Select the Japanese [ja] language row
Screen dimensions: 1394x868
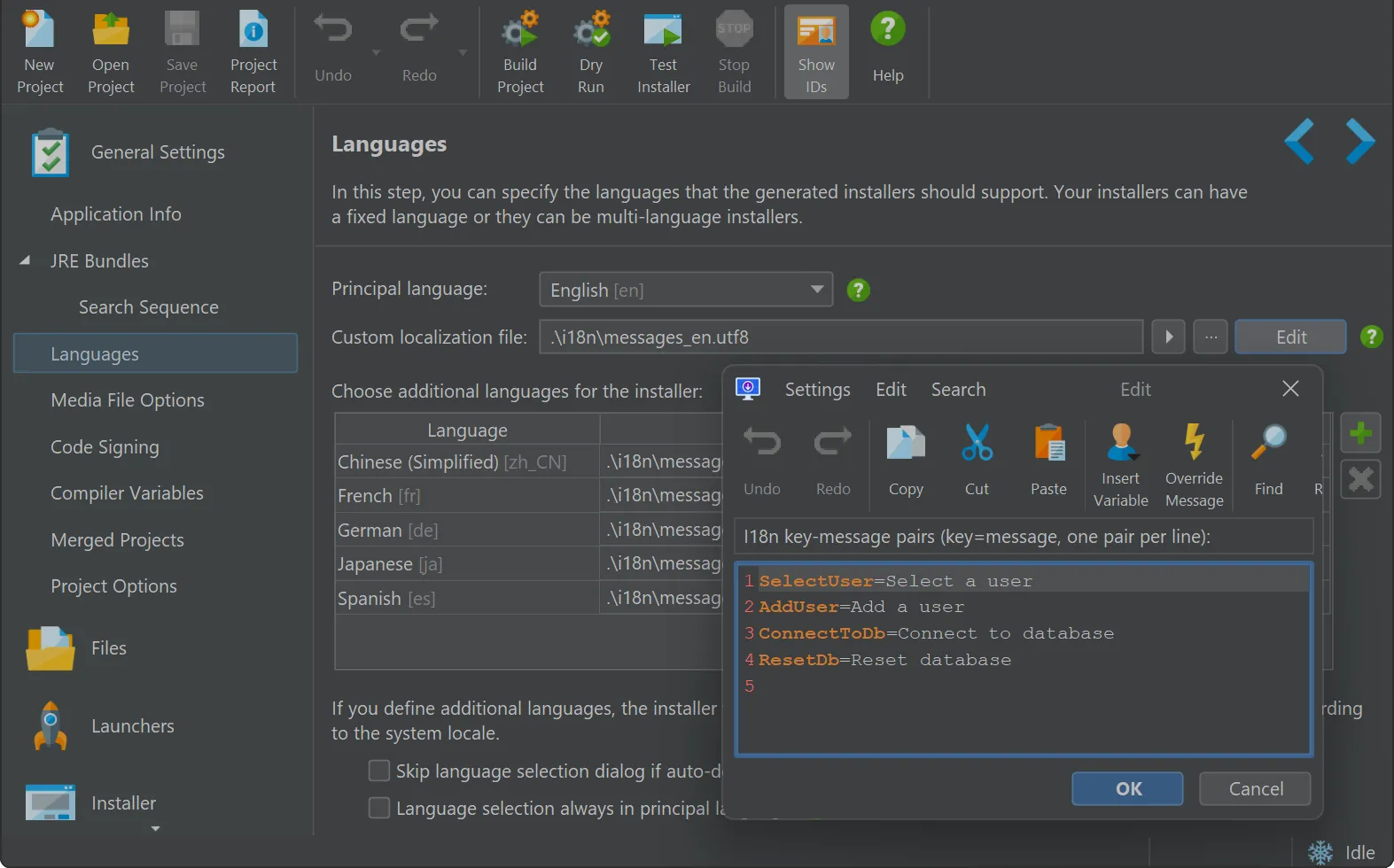click(529, 563)
